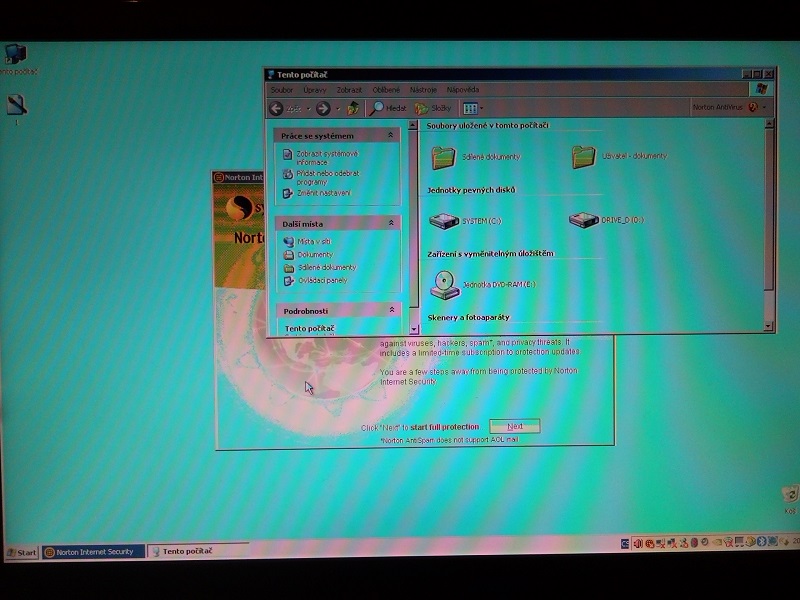The width and height of the screenshot is (800, 600).
Task: Click the Jednotky pevných disků heading
Action: (x=471, y=190)
